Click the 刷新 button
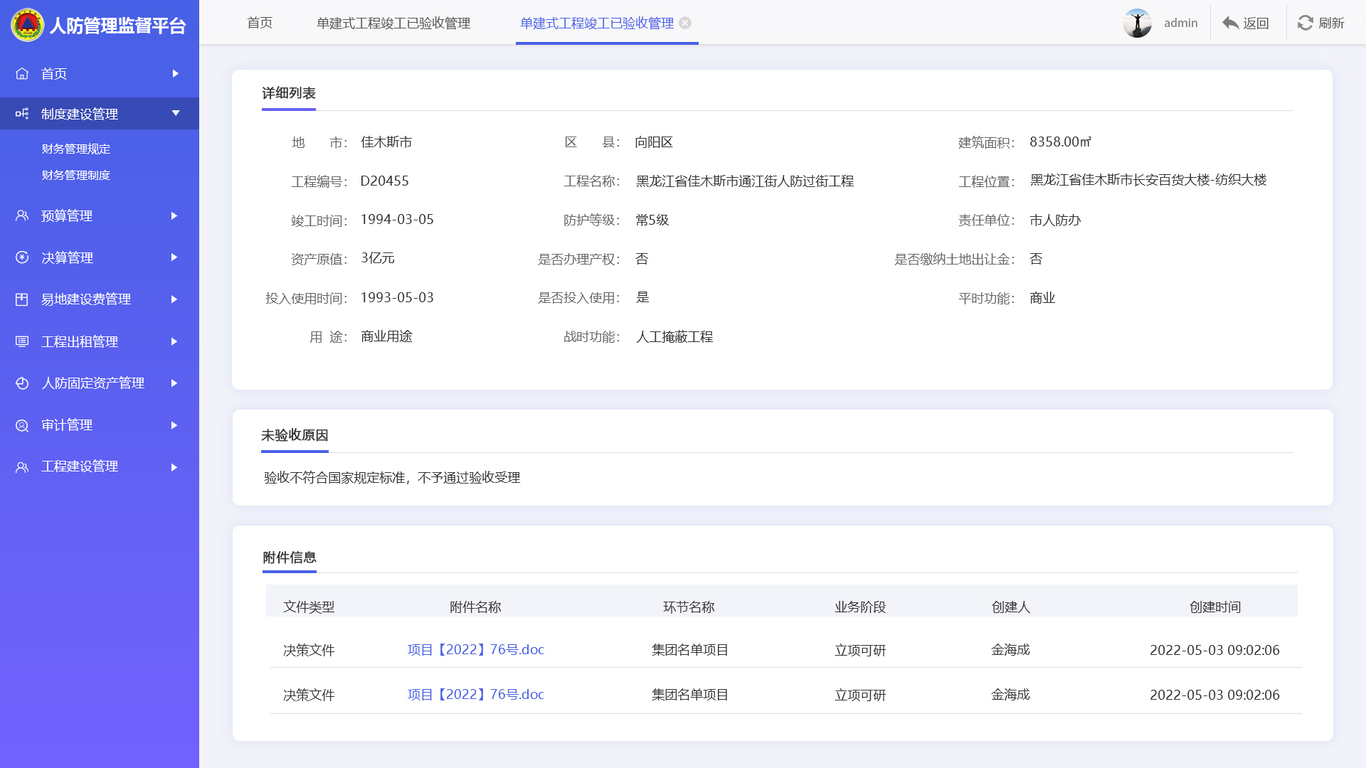1366x768 pixels. 1321,23
